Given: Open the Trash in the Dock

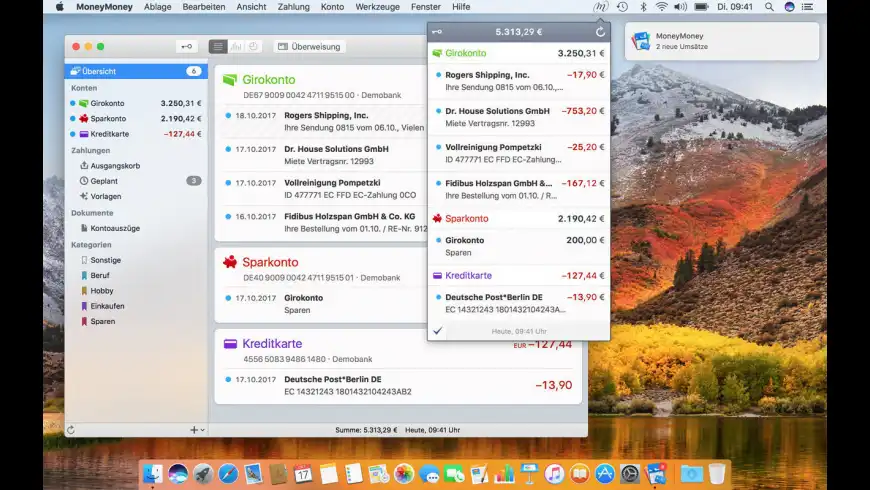Looking at the screenshot, I should pyautogui.click(x=717, y=474).
